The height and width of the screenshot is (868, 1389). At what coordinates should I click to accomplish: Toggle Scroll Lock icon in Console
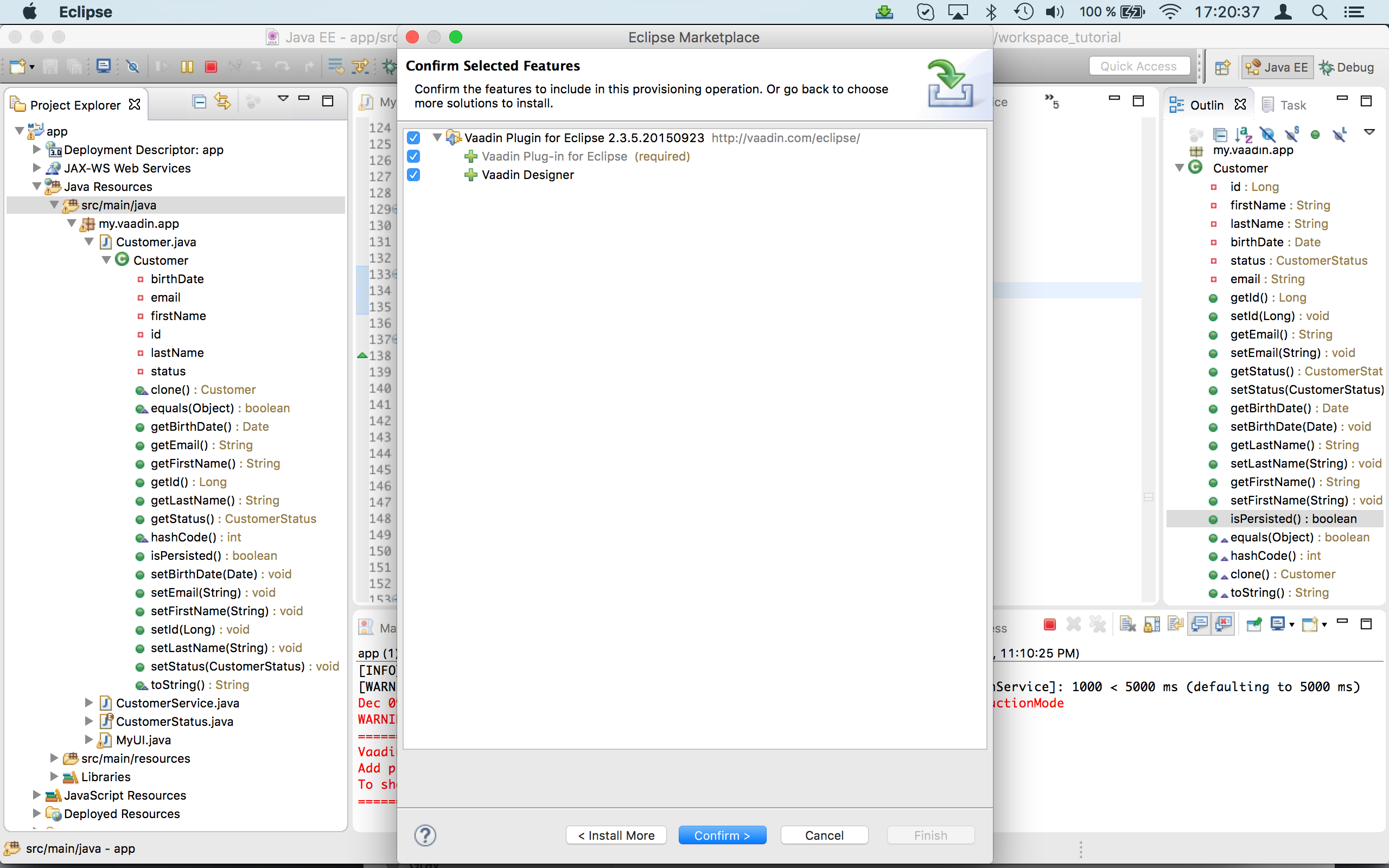coord(1152,624)
